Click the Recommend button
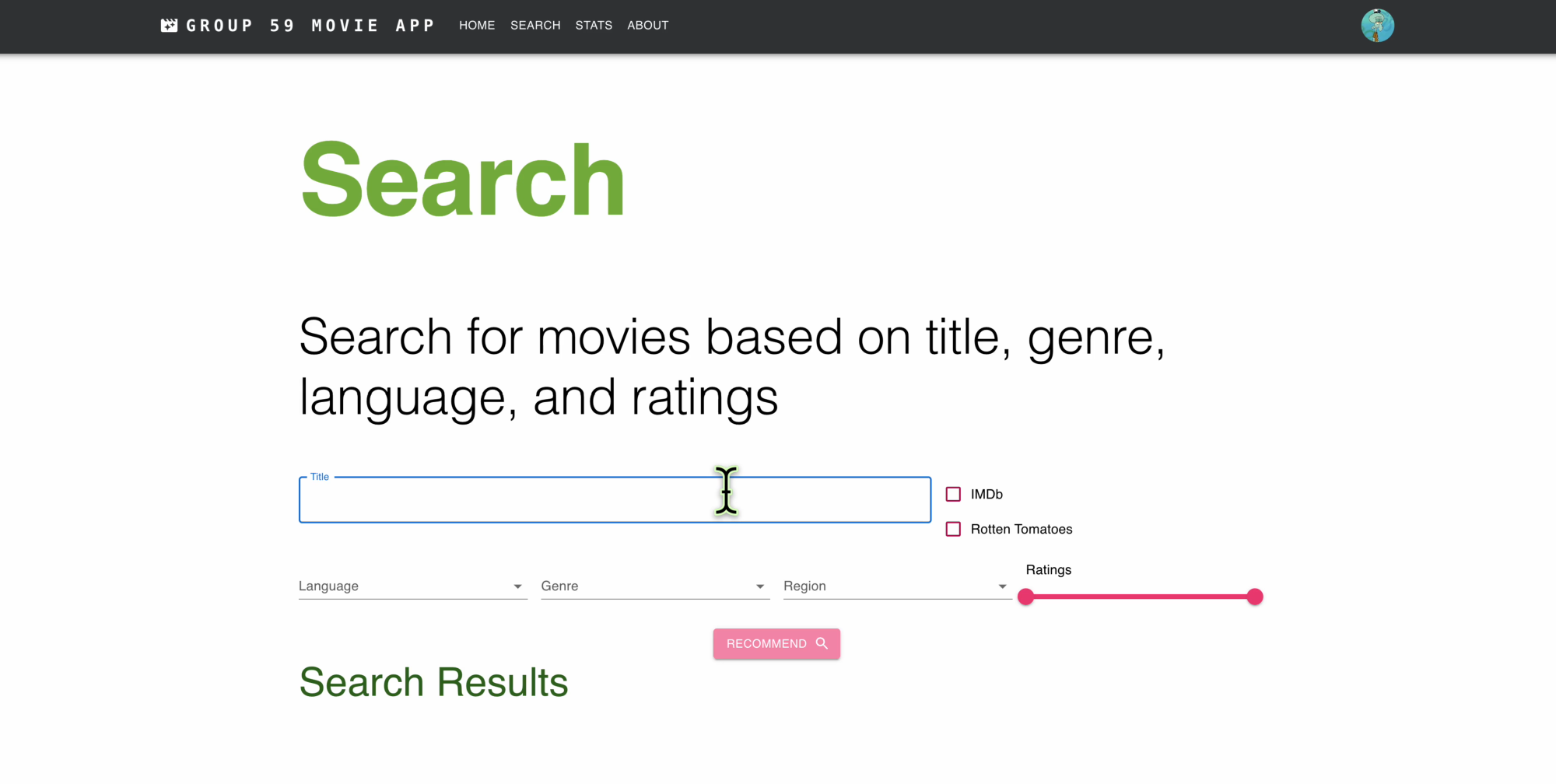Screen dimensions: 1556x784 click(x=776, y=644)
